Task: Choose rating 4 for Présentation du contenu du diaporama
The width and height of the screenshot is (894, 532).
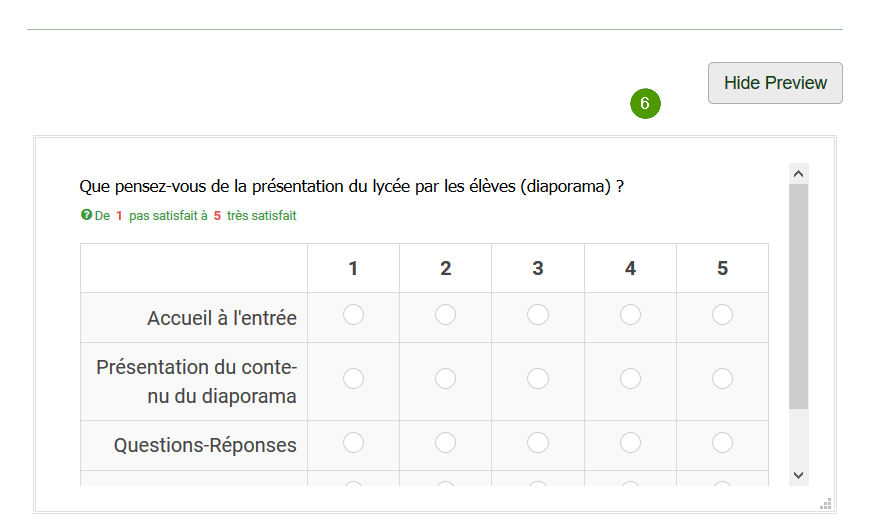Action: (630, 379)
